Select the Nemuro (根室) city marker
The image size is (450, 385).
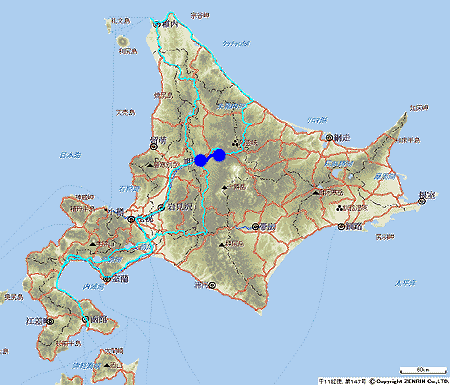tap(422, 201)
